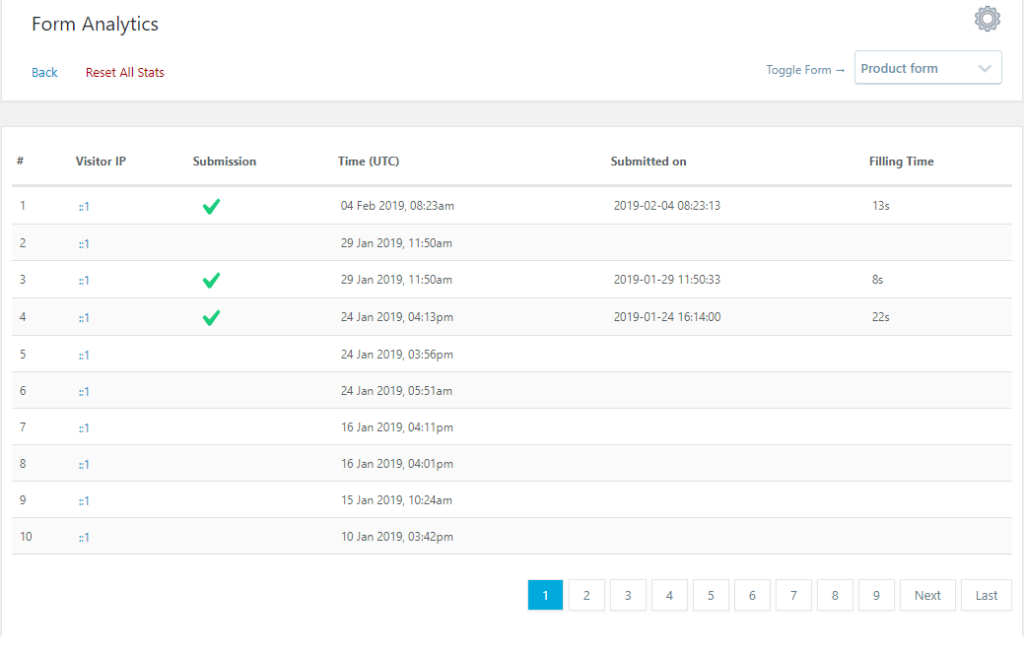
Task: Select page 9 in pagination
Action: pyautogui.click(x=876, y=594)
